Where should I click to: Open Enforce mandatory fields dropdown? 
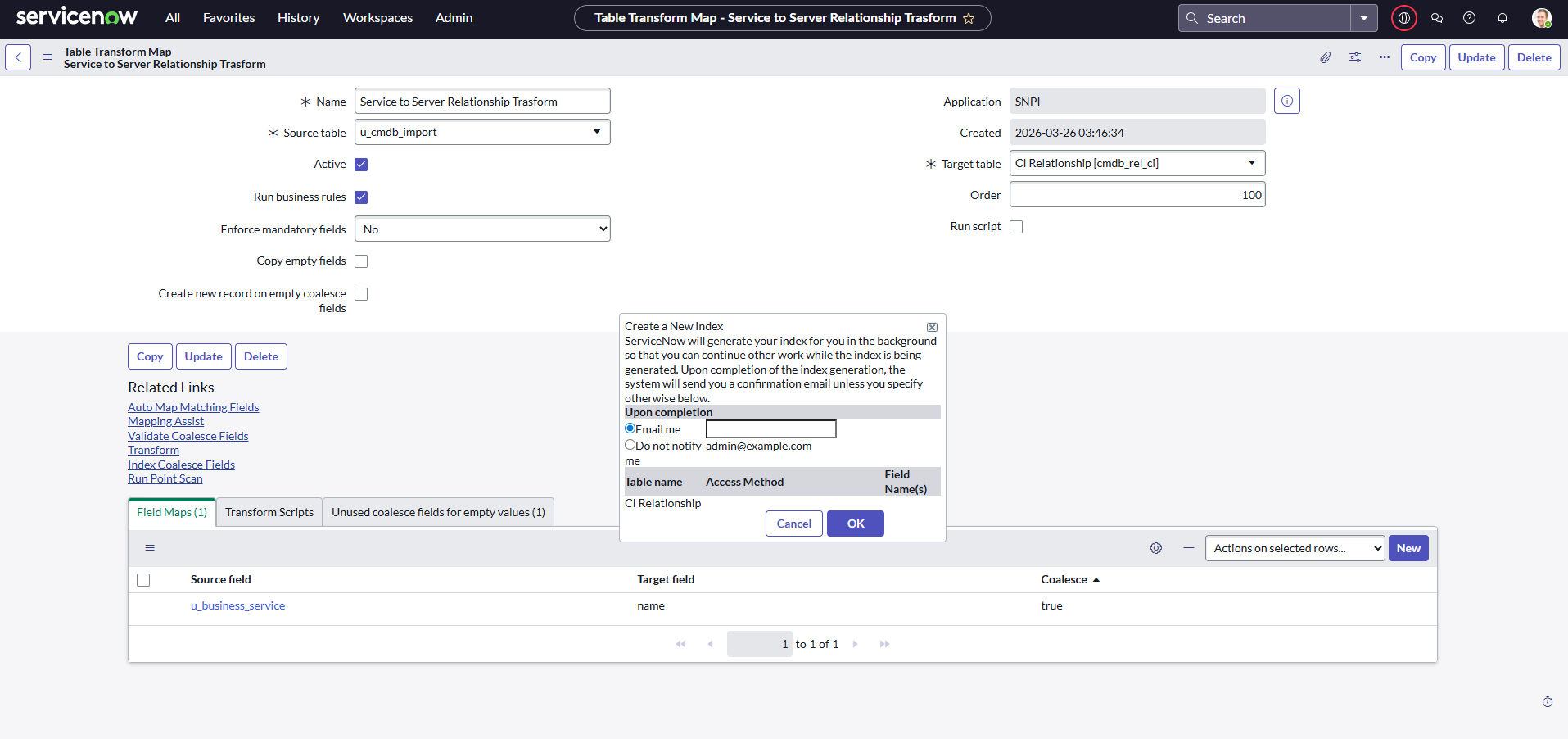point(482,229)
